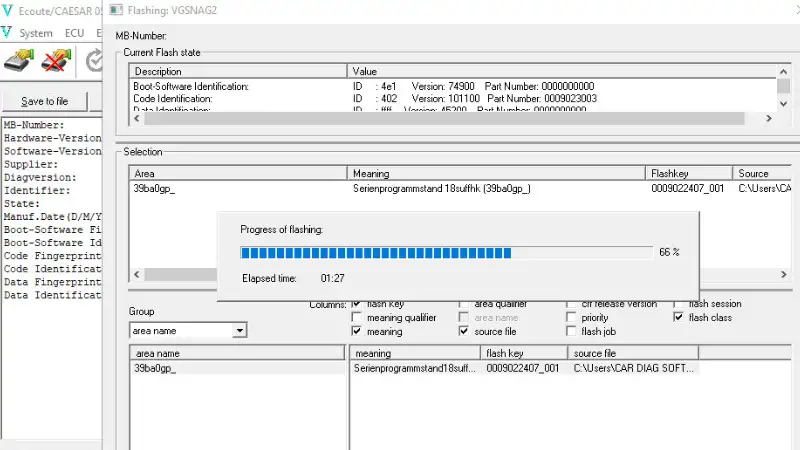Click the lowercase meaning column header
Screen dimensions: 800x450
click(415, 353)
